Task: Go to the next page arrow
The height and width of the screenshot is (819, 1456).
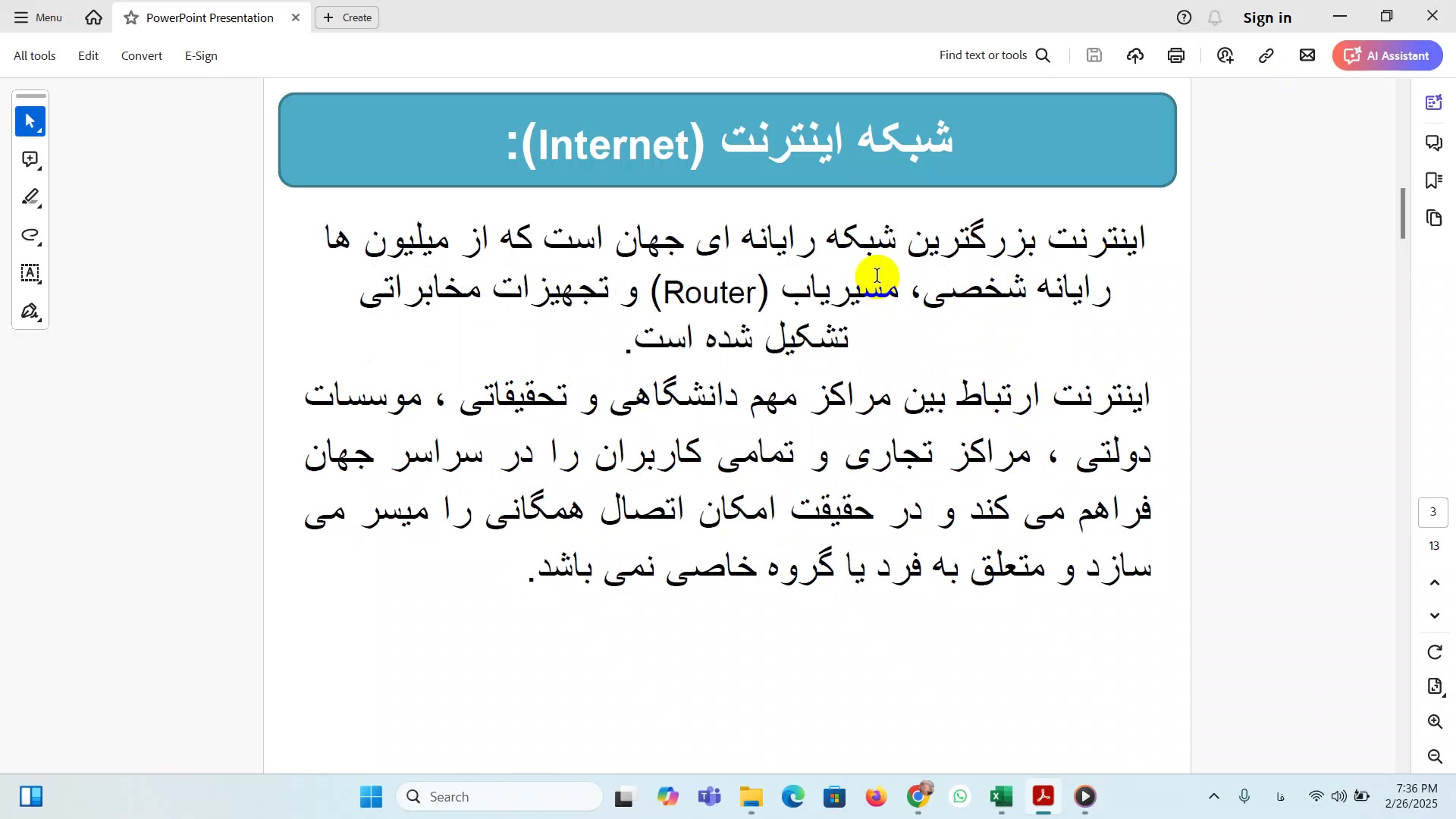Action: point(1434,616)
